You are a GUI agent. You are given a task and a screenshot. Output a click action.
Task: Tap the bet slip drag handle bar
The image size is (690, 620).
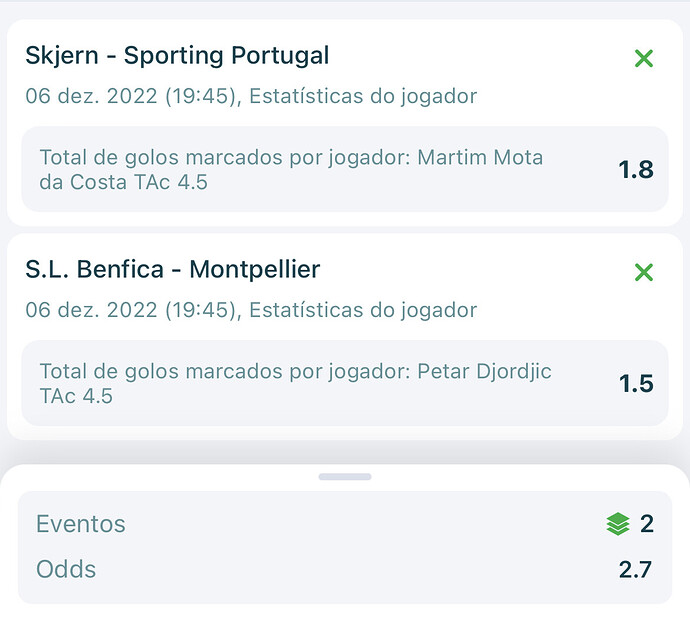tap(345, 477)
